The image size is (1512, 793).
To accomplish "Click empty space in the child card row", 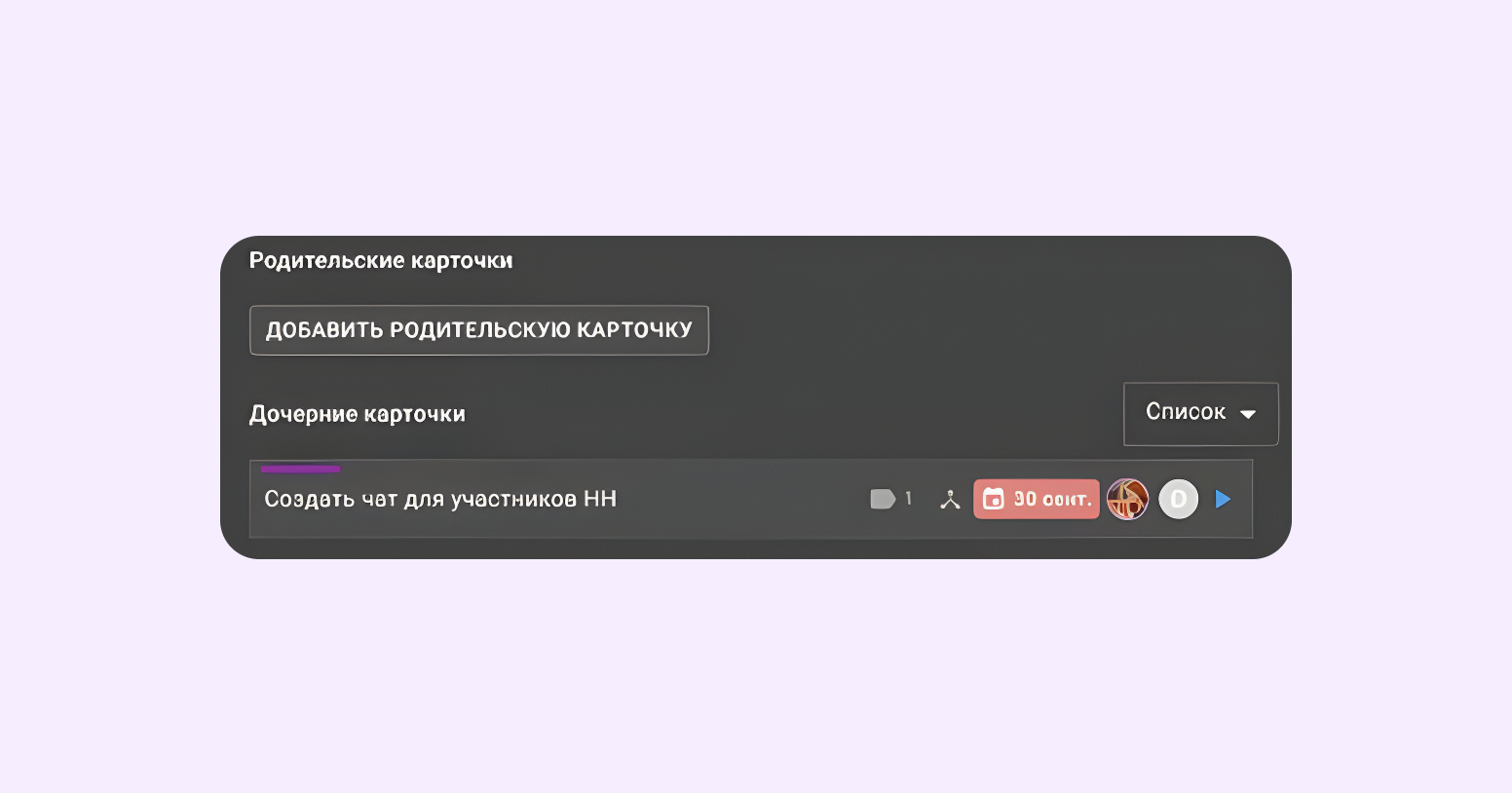I will 740,499.
